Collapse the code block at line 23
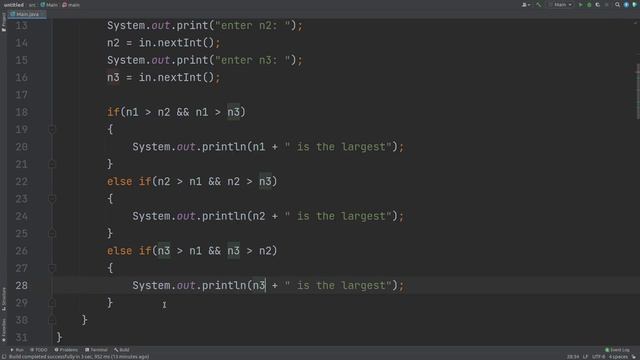 pos(52,199)
